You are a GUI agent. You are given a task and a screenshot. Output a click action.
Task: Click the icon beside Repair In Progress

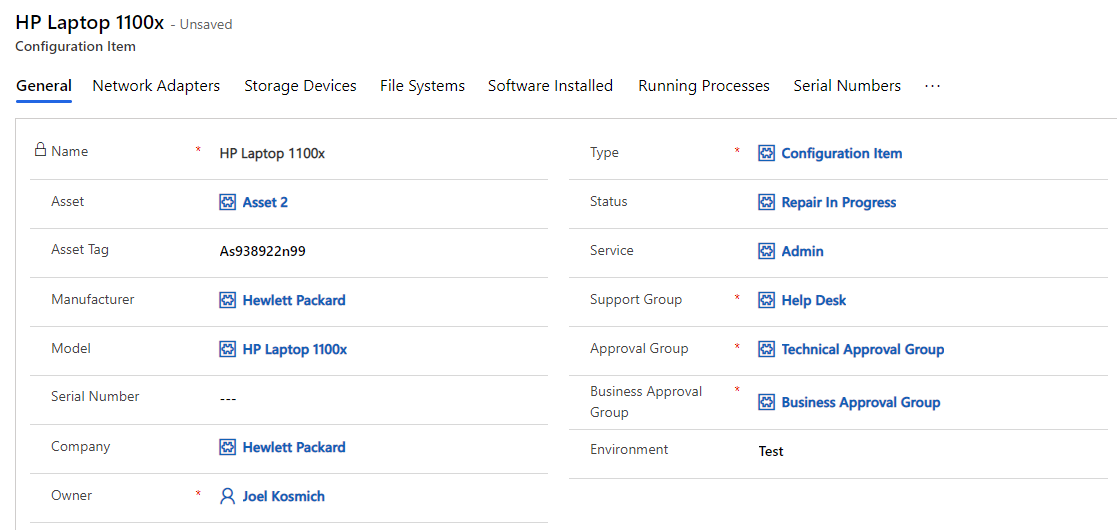[x=767, y=202]
